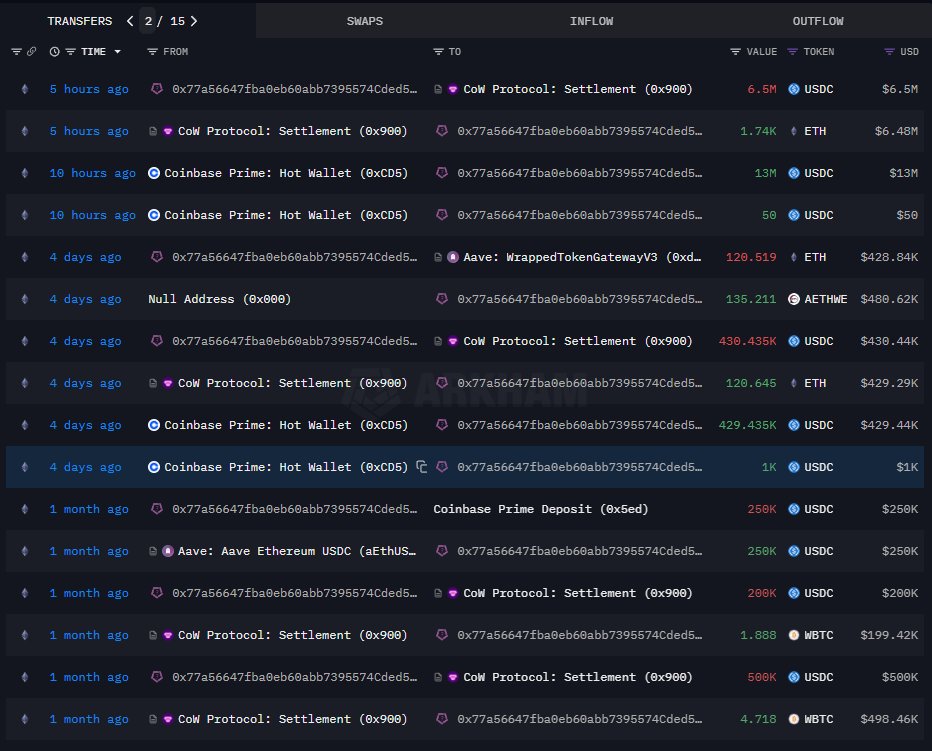
Task: Click Ethereum chain icon on 6.5M USDC row
Action: (x=24, y=89)
